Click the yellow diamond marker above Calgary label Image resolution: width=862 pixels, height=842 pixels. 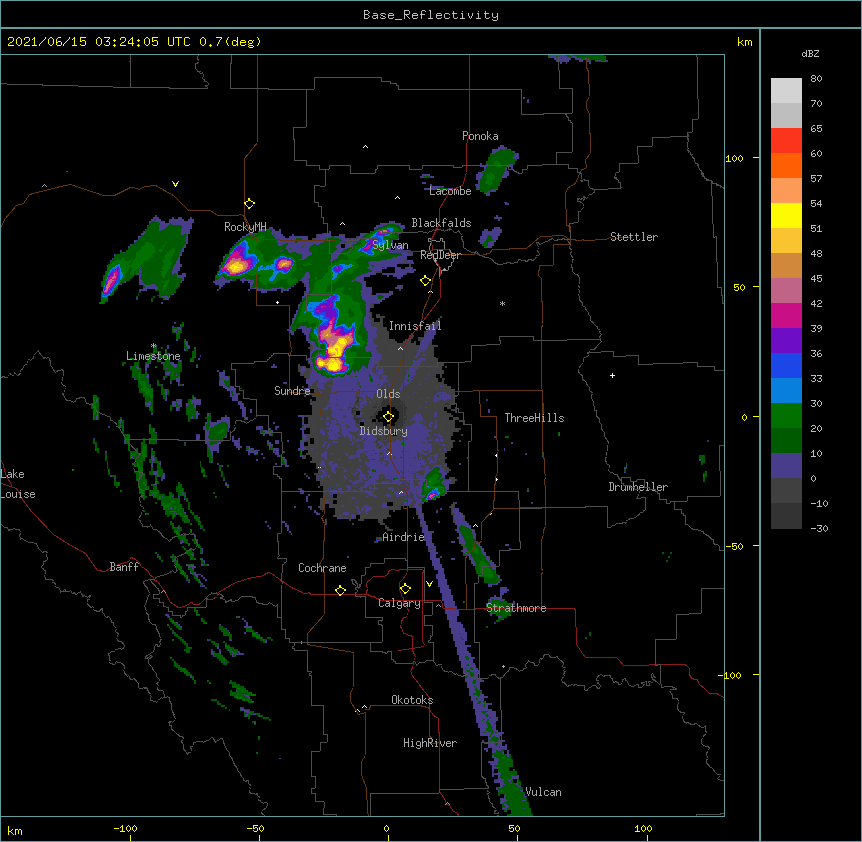[x=405, y=589]
